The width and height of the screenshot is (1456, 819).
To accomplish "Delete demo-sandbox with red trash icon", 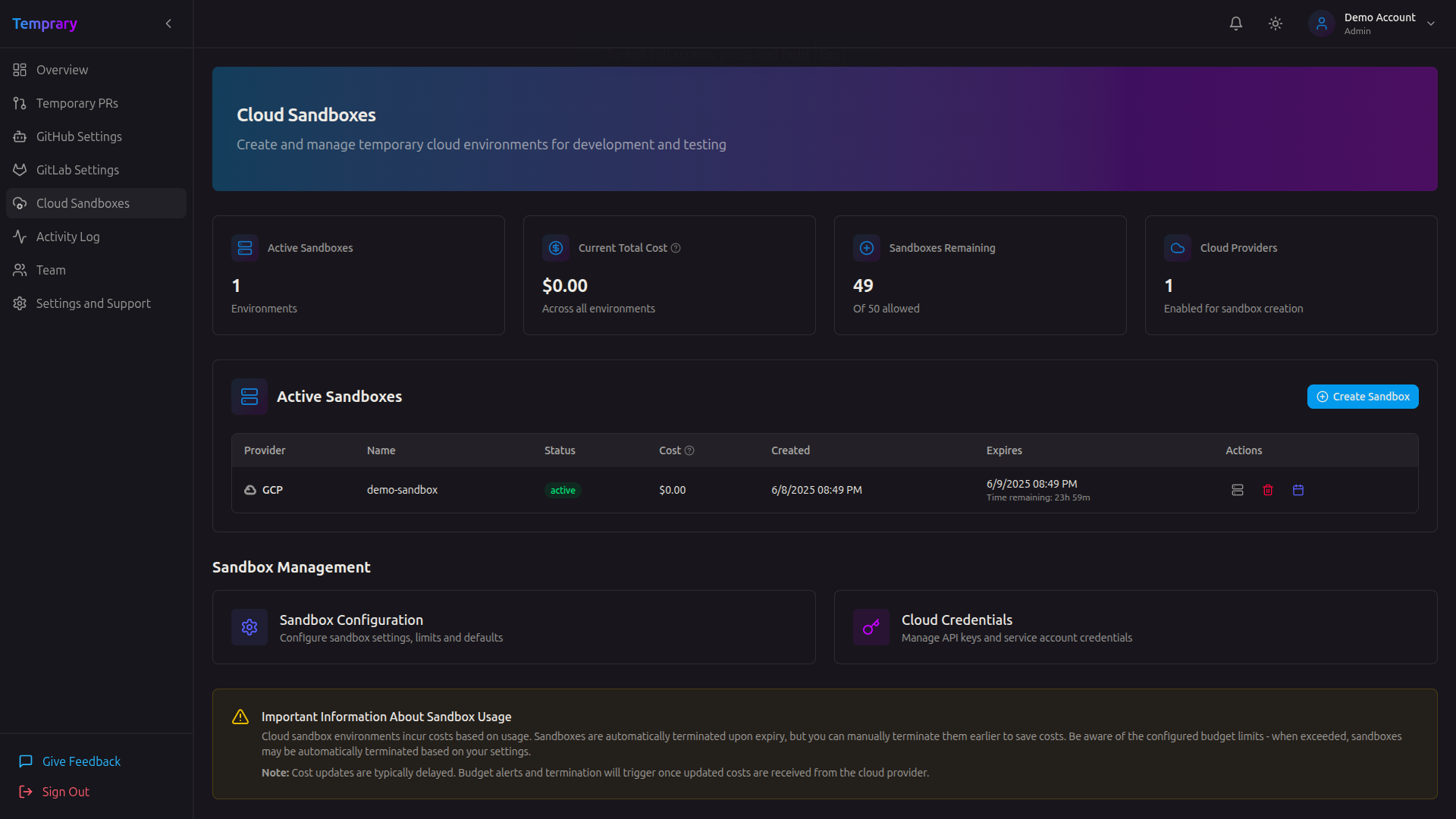I will point(1268,490).
